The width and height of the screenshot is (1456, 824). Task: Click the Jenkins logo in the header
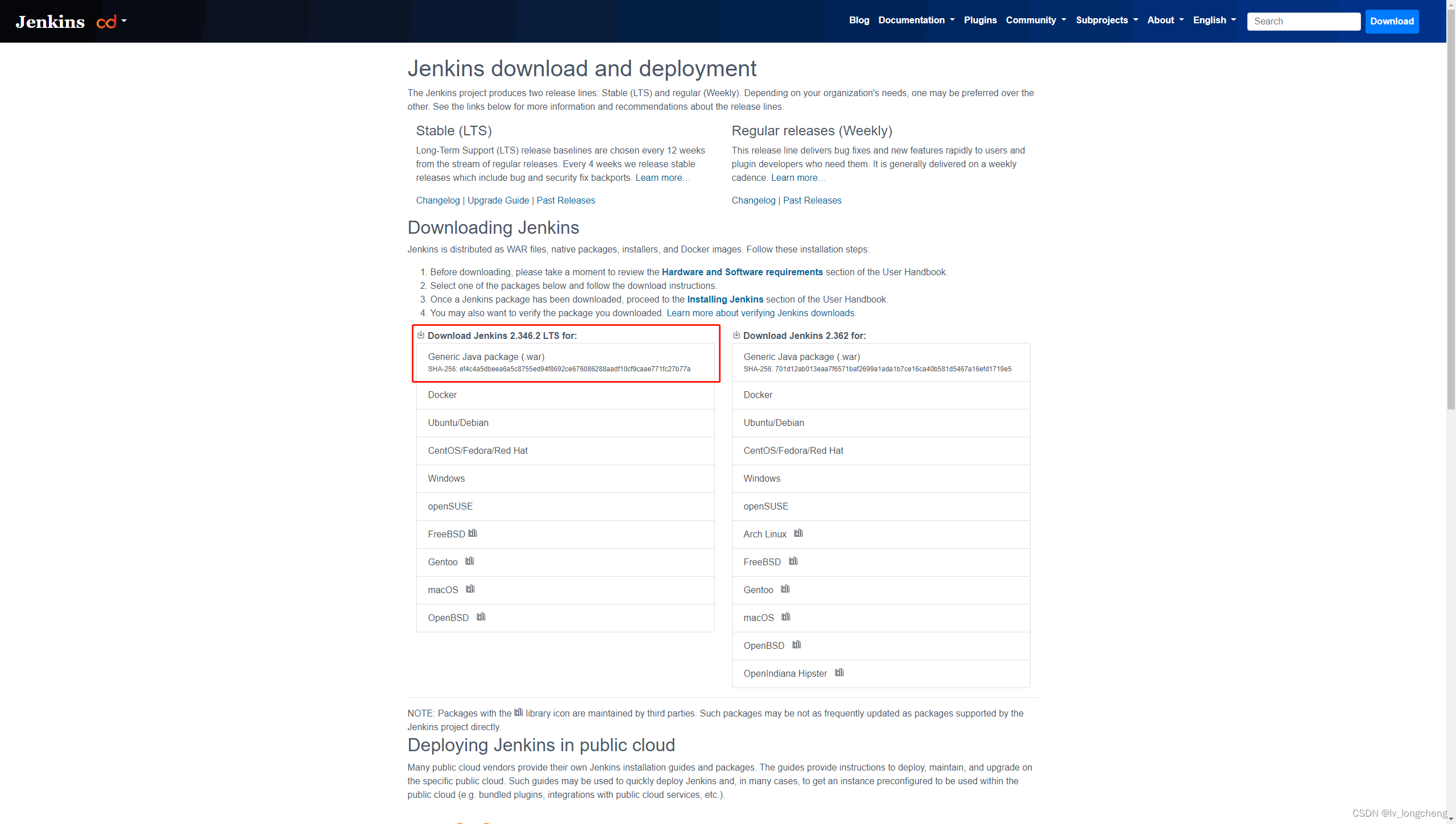pos(50,22)
